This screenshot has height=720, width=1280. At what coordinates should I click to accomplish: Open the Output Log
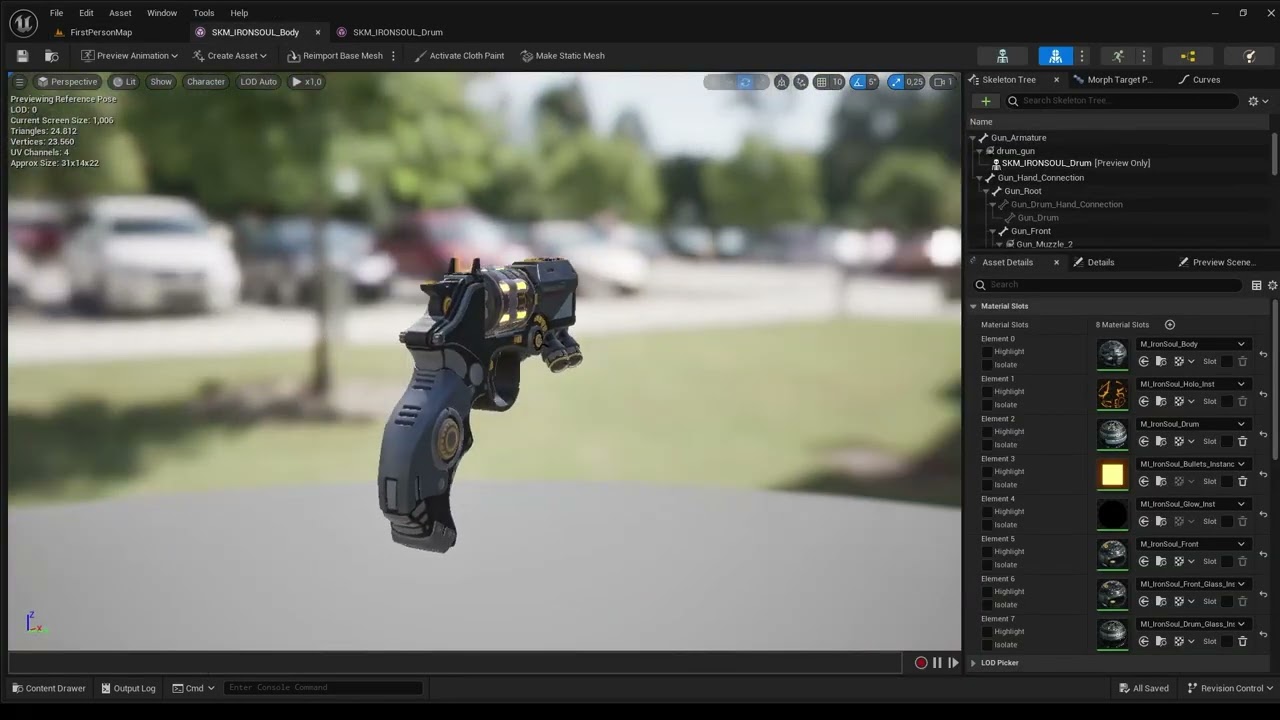coord(128,688)
